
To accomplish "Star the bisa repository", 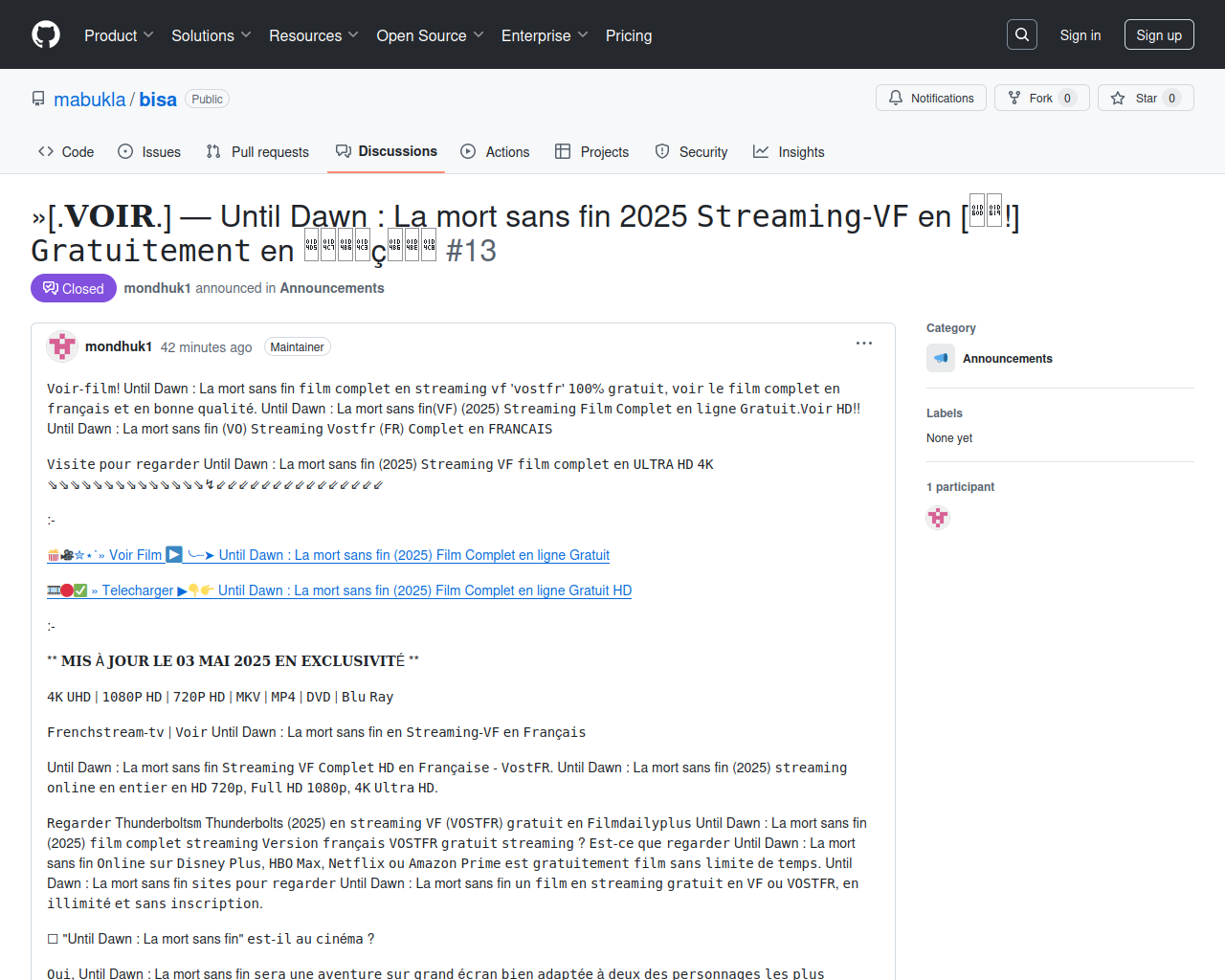I will (1146, 98).
